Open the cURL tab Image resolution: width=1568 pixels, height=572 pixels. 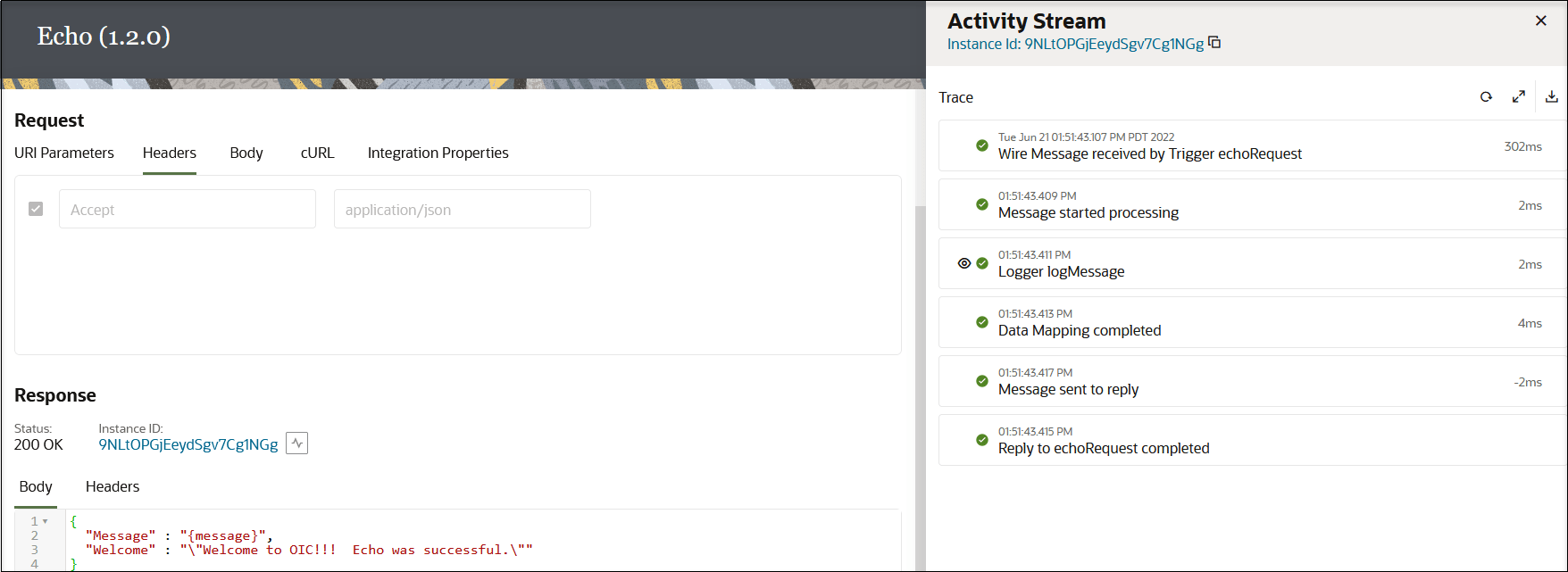[x=317, y=153]
